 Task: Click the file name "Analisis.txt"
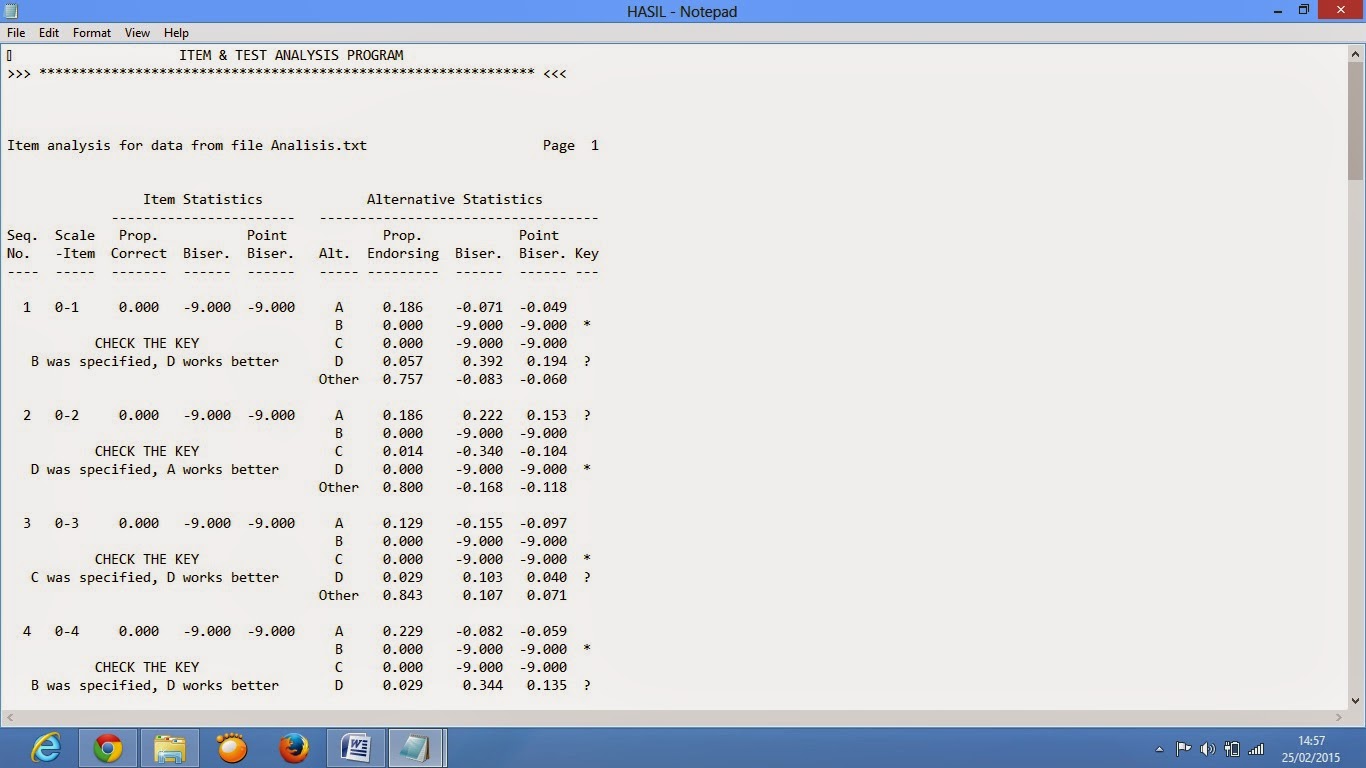[319, 145]
